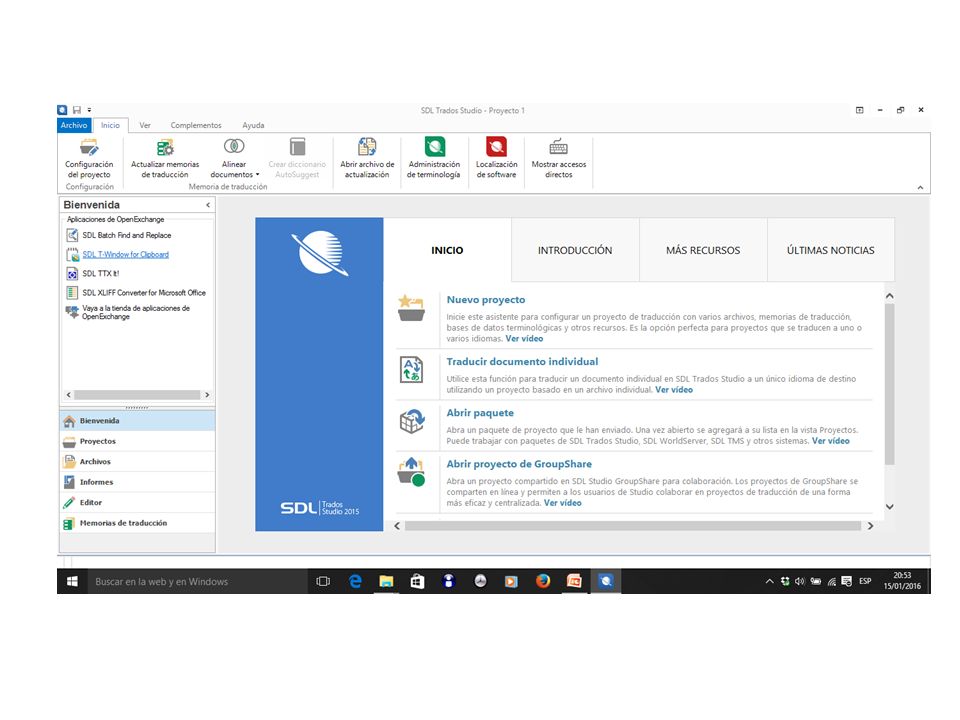Viewport: 960px width, 720px height.
Task: Open Alinear documentos dropdown
Action: pyautogui.click(x=234, y=159)
